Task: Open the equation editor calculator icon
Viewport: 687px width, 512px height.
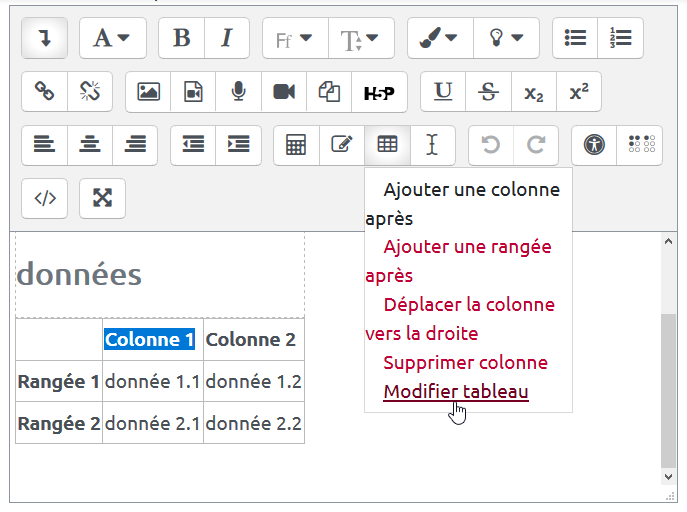Action: coord(296,145)
